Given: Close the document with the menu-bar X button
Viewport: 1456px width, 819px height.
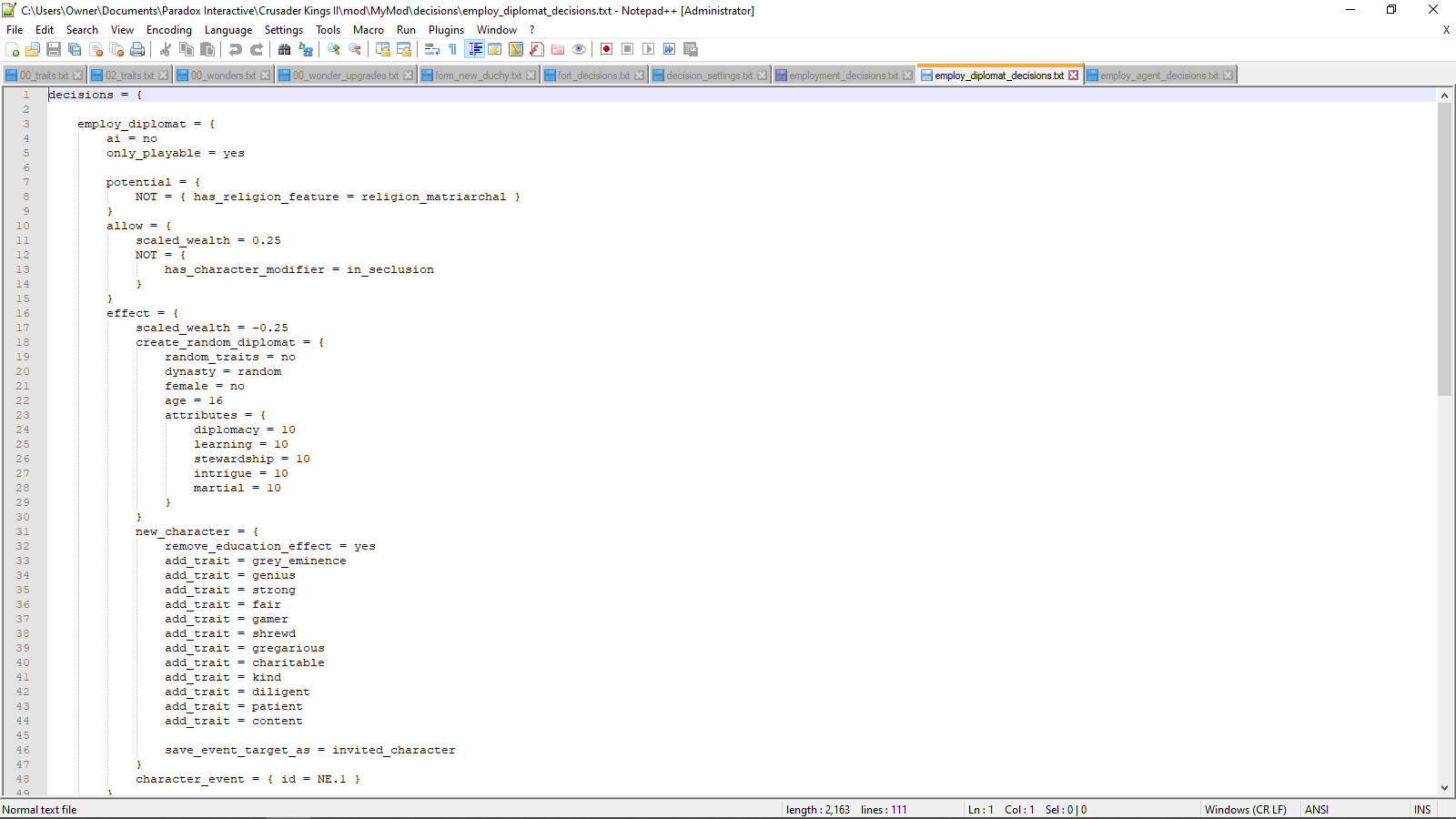Looking at the screenshot, I should (1446, 30).
